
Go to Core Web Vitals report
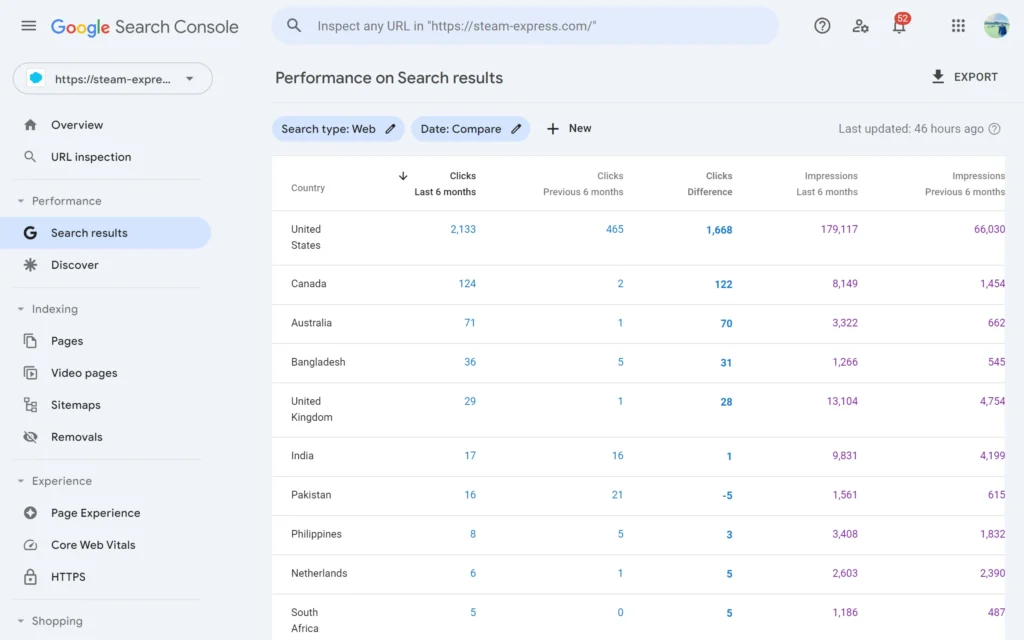tap(93, 545)
